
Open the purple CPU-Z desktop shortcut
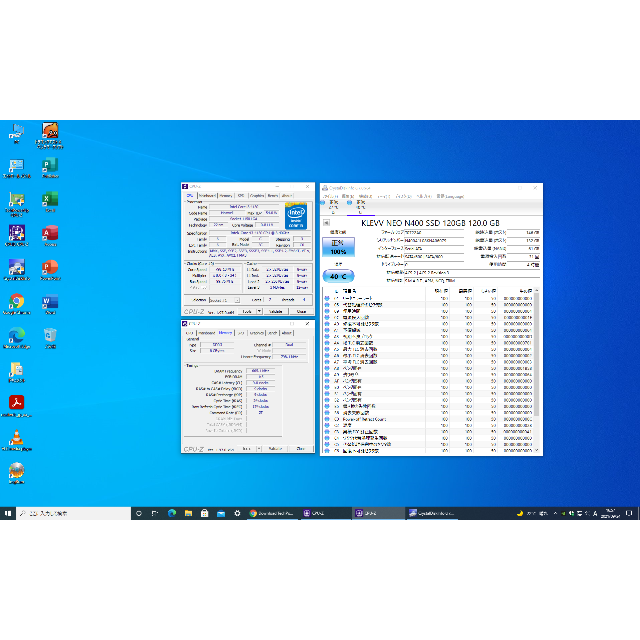[x=17, y=236]
